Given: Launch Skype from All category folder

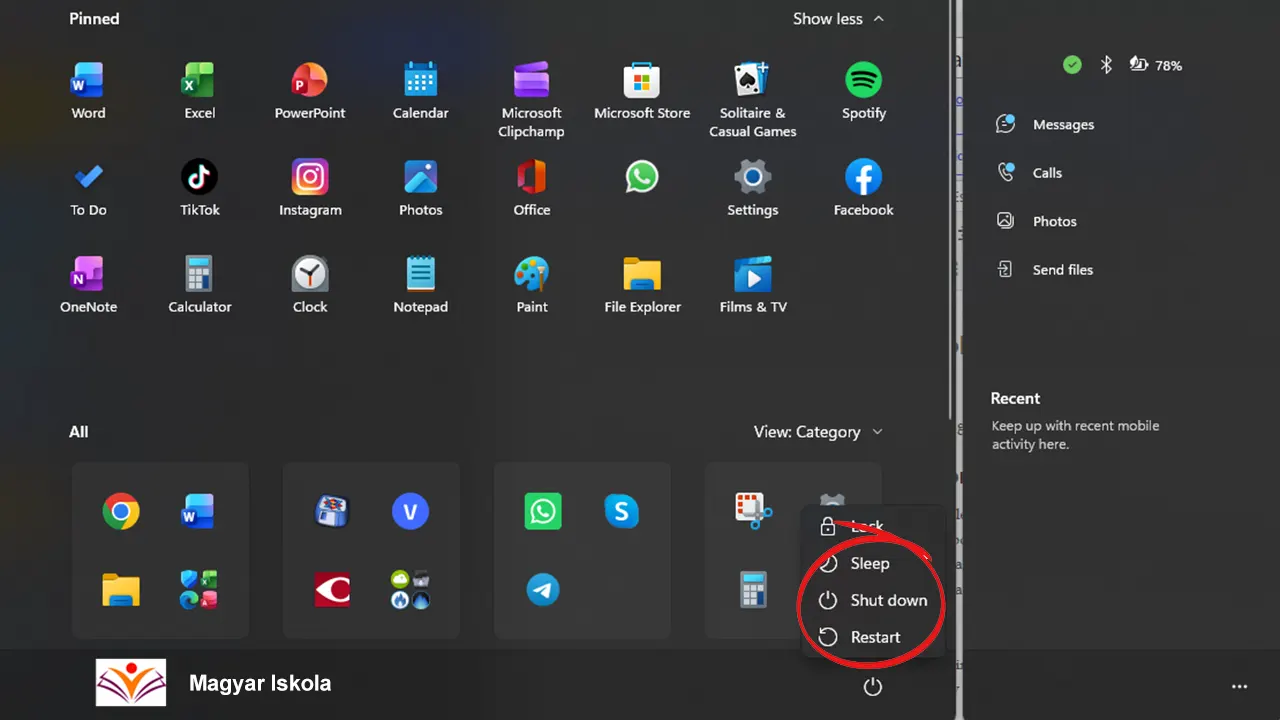Looking at the screenshot, I should (x=622, y=512).
